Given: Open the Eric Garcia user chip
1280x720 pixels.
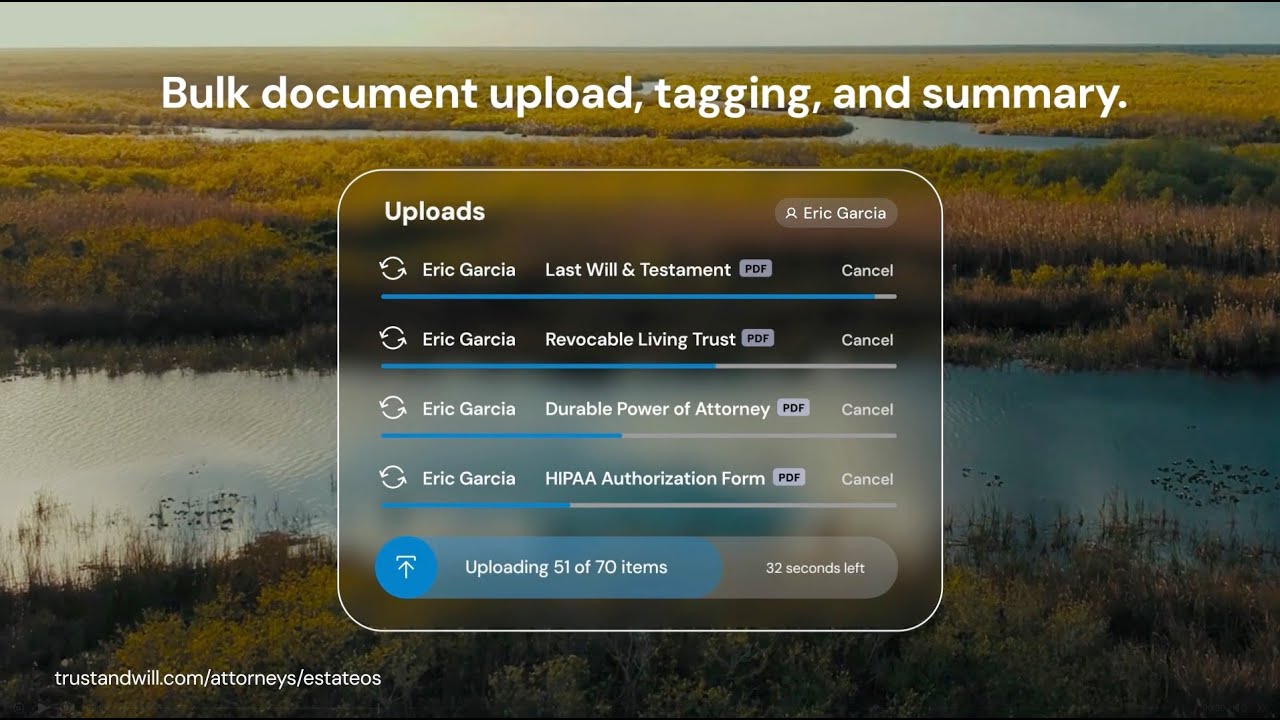Looking at the screenshot, I should 836,213.
